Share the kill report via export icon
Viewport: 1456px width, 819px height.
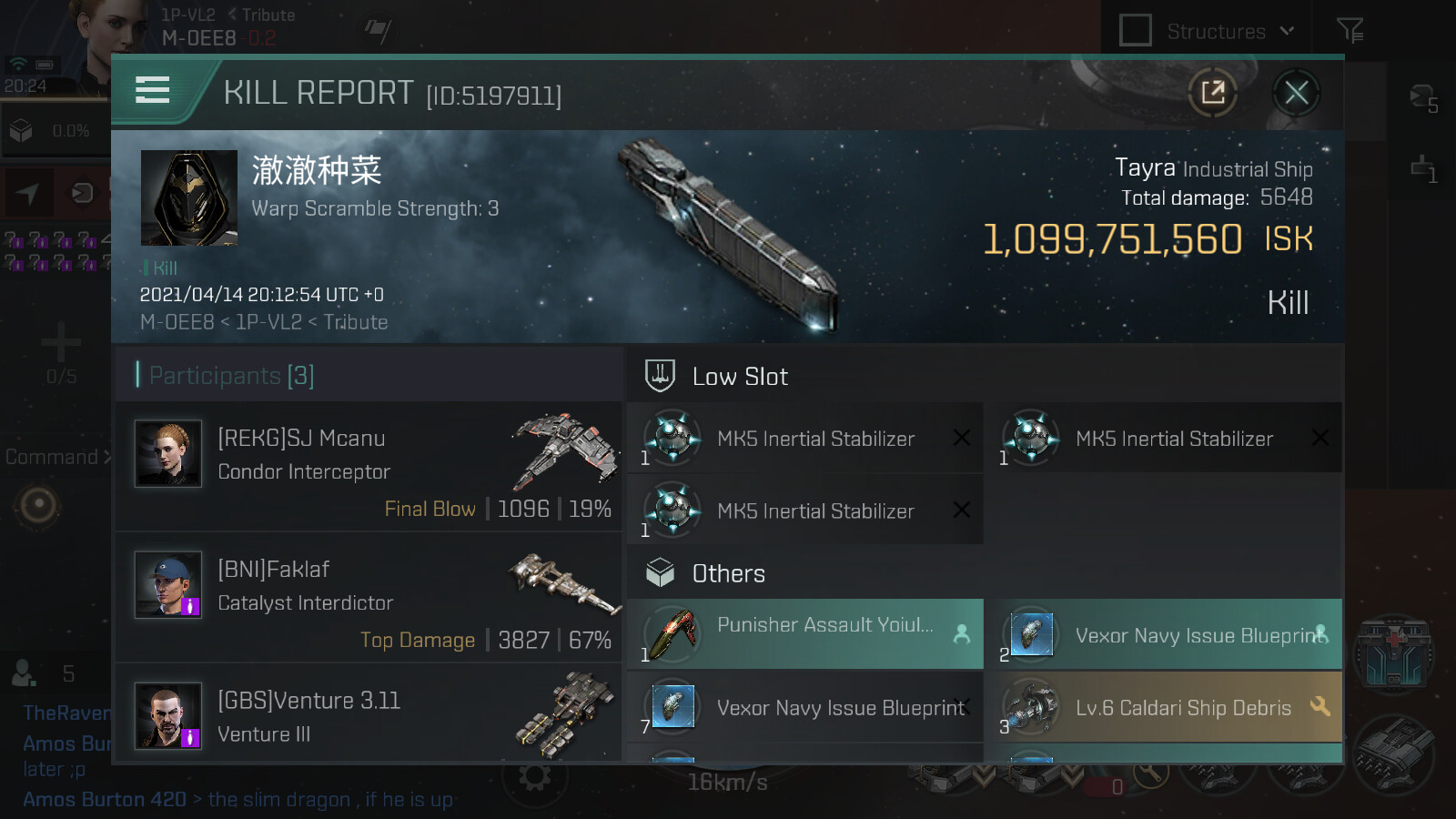(x=1212, y=92)
